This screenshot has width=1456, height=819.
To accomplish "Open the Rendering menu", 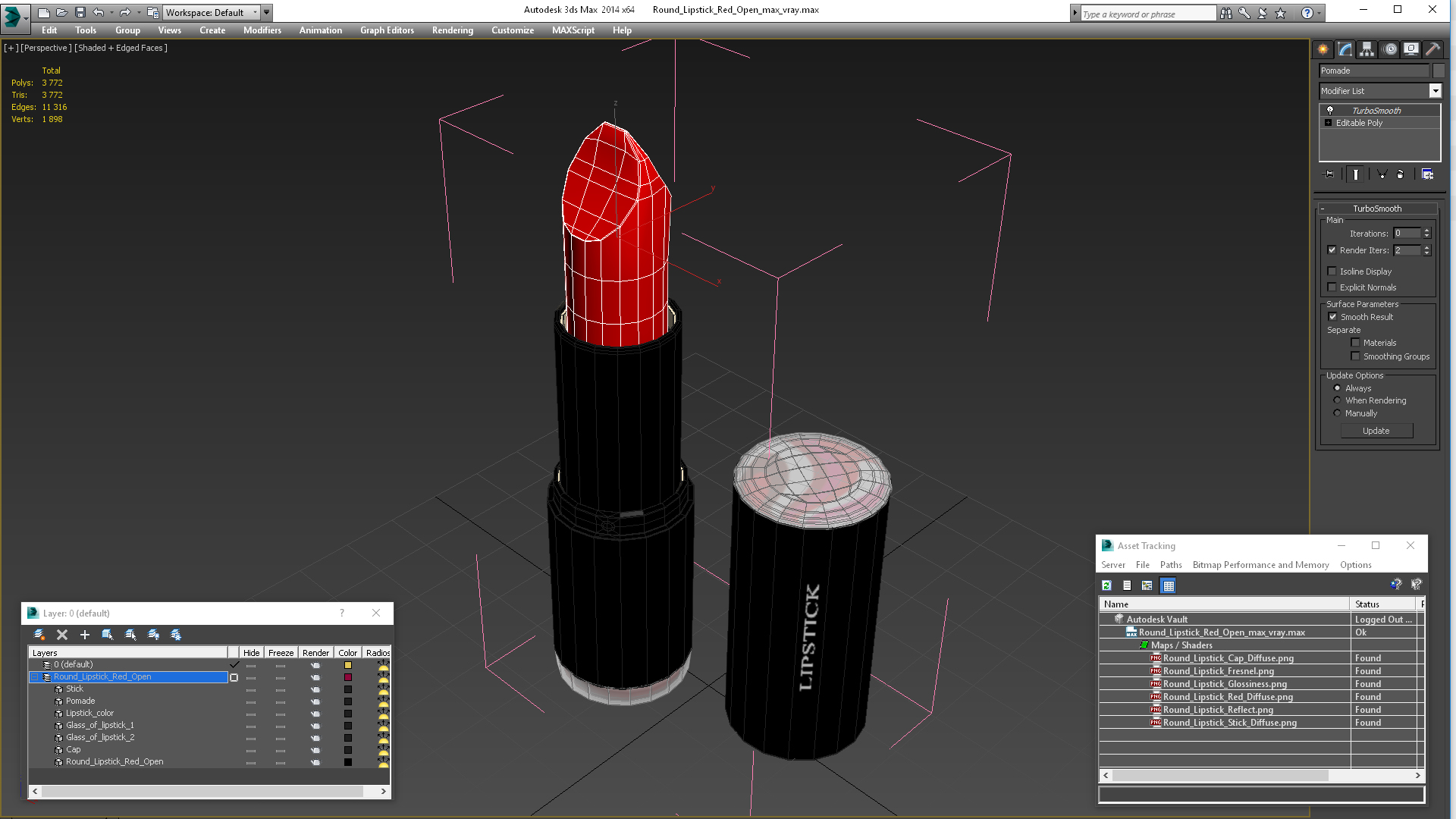I will [x=452, y=30].
